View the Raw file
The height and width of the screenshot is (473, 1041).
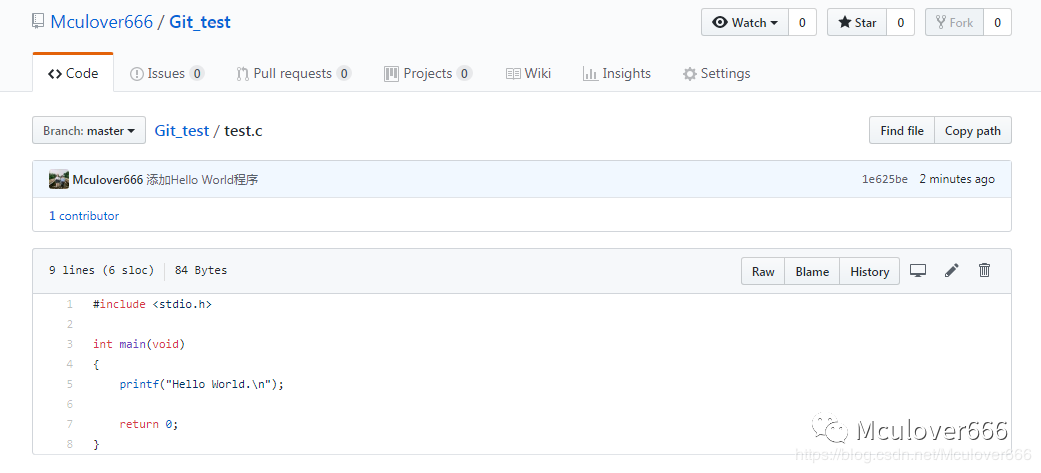coord(763,271)
